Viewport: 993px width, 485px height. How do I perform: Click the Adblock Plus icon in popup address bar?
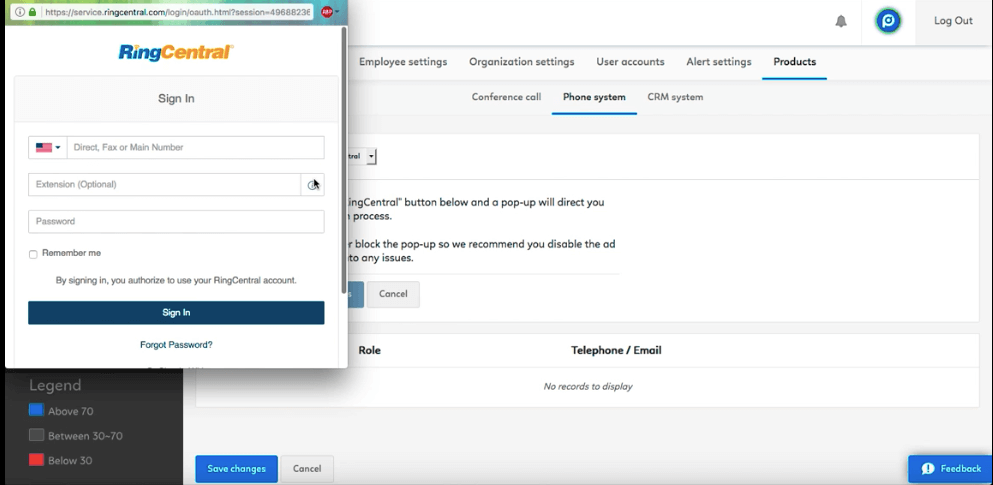327,11
